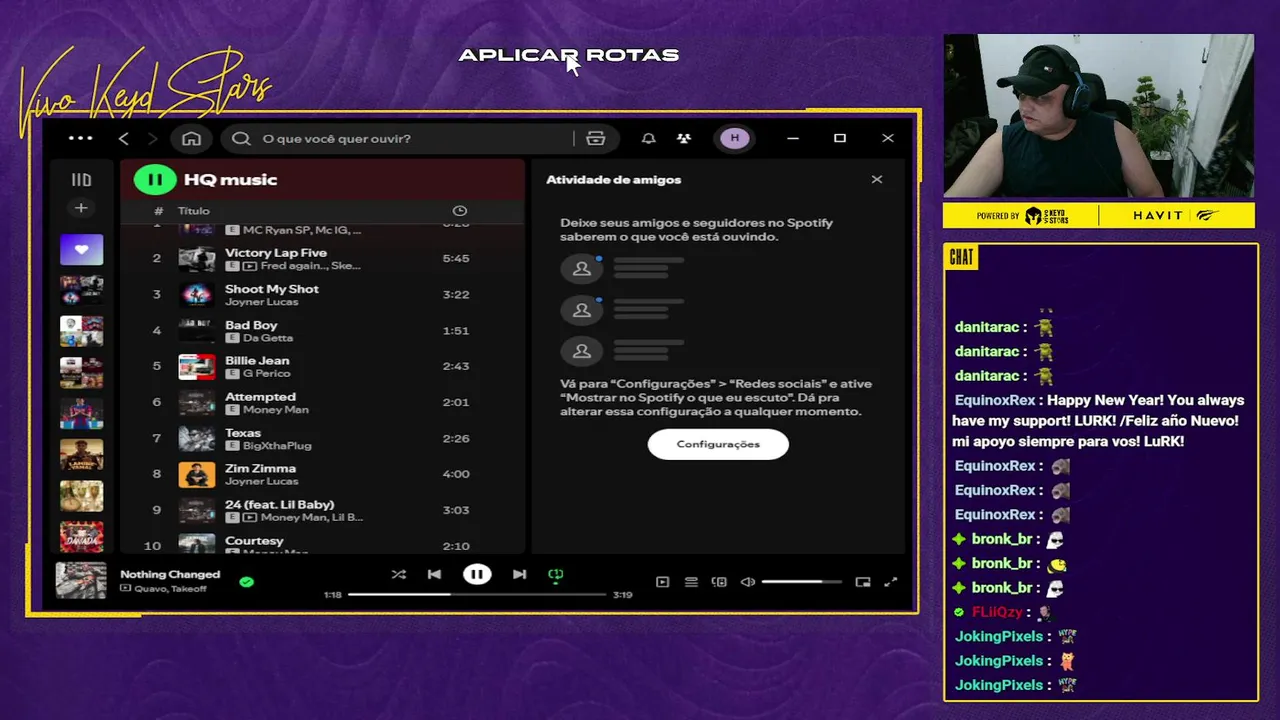Toggle the friend activity icon

click(x=684, y=138)
